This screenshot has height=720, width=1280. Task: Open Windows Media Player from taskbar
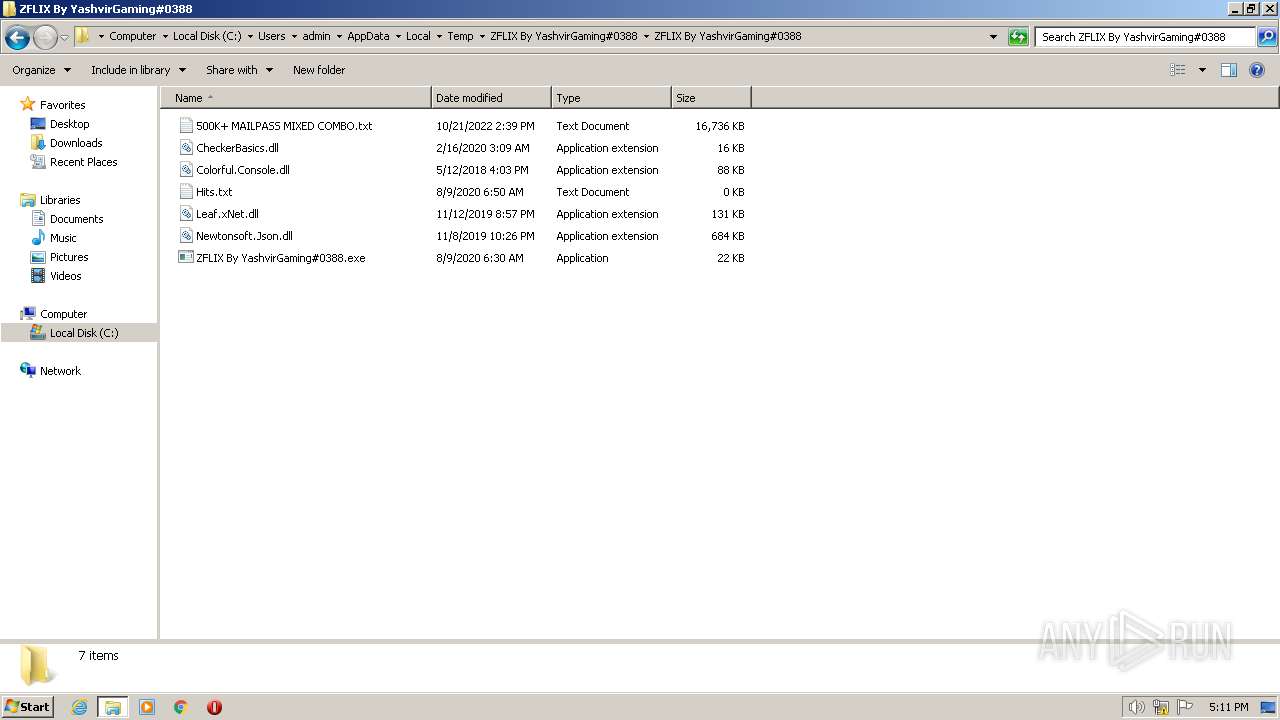147,707
